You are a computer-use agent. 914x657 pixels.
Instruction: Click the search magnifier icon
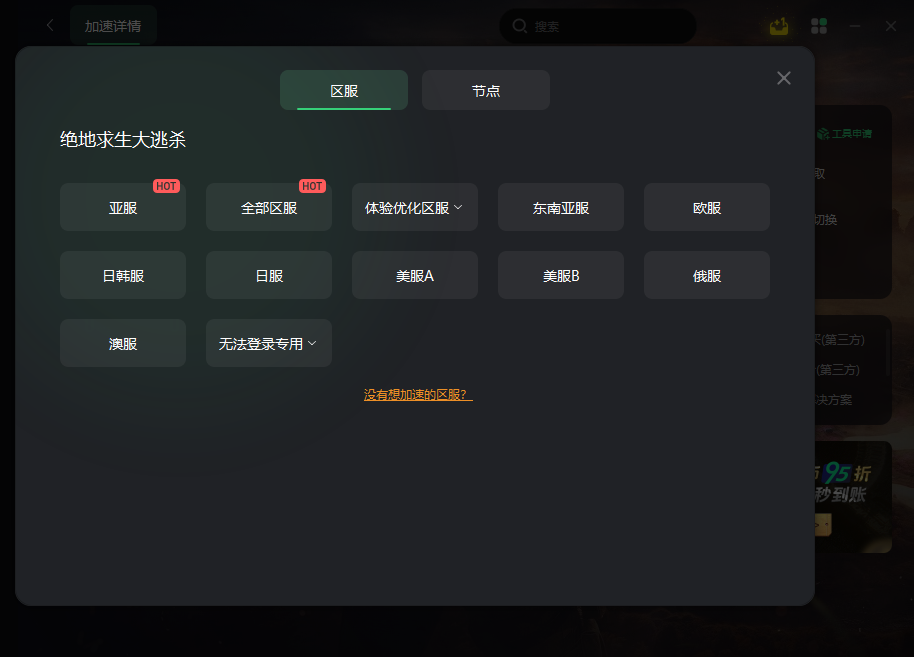pyautogui.click(x=519, y=26)
